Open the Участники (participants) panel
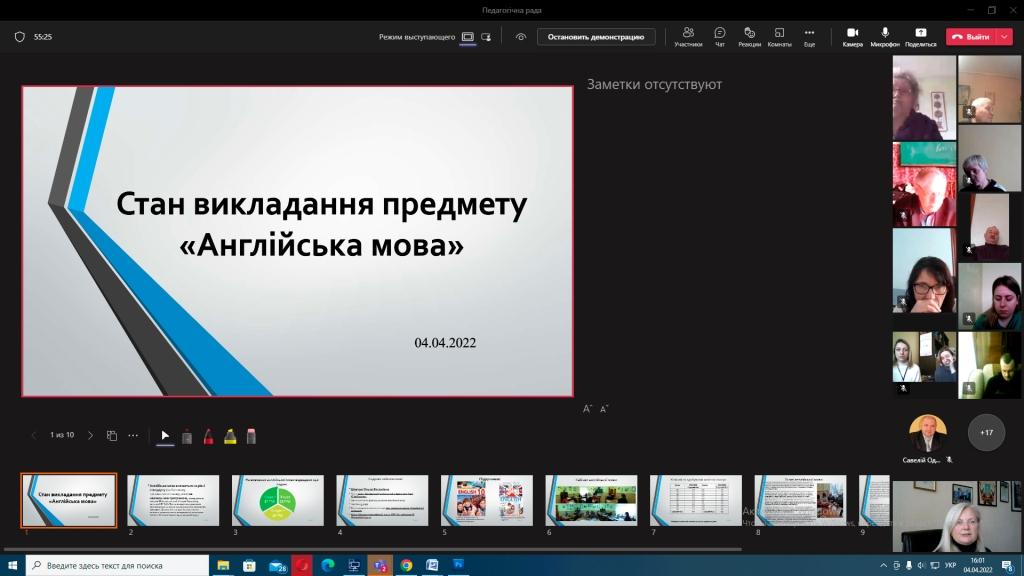This screenshot has height=576, width=1024. pos(688,36)
